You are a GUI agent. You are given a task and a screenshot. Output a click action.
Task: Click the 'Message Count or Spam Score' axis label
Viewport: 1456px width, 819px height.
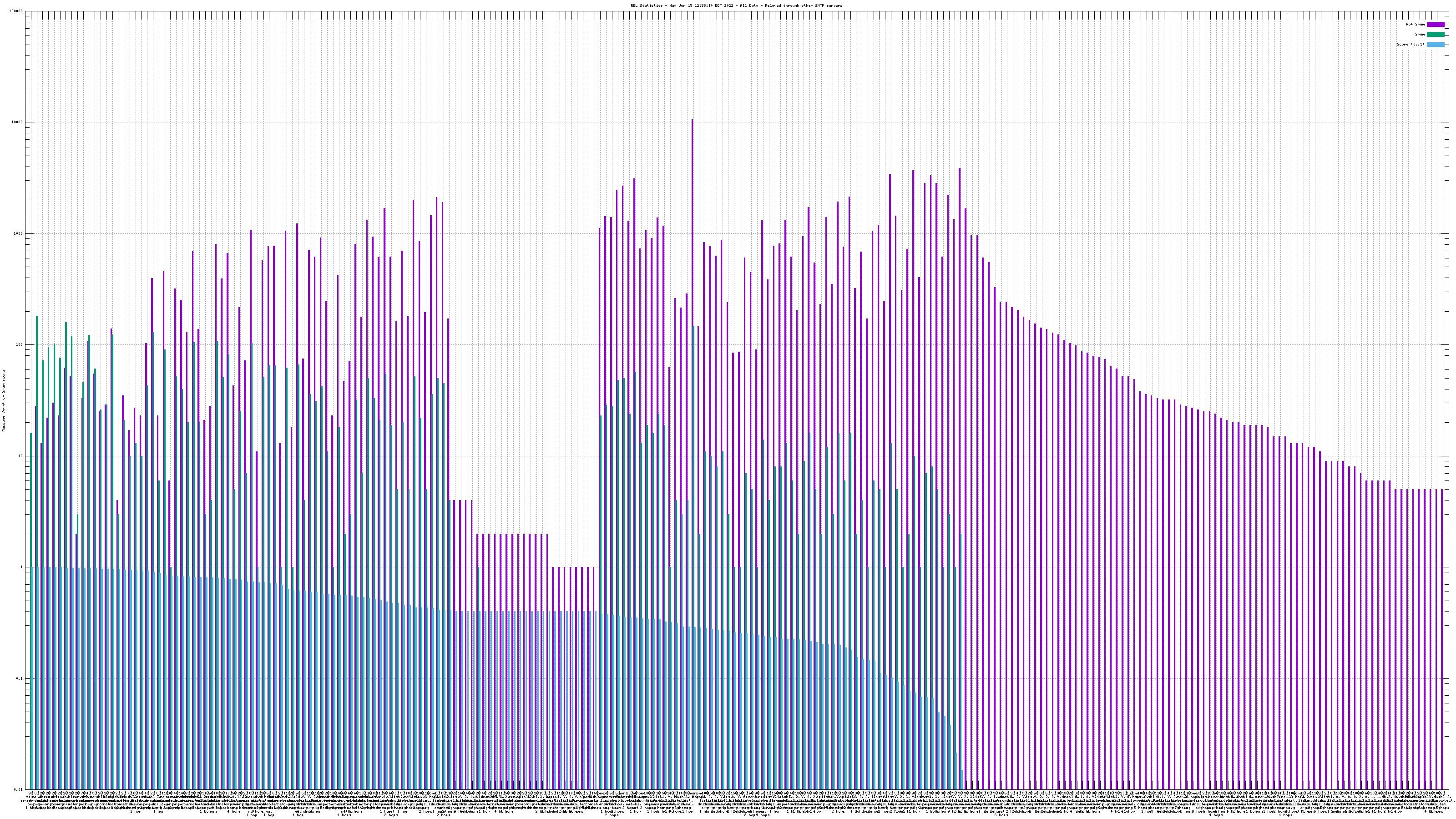pos(3,401)
